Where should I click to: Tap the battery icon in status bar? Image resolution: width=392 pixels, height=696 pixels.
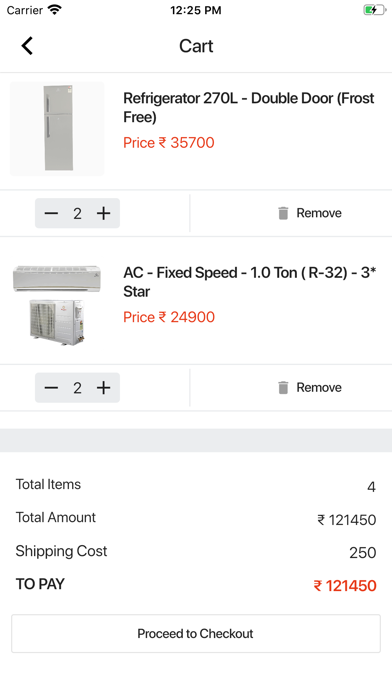pos(374,10)
